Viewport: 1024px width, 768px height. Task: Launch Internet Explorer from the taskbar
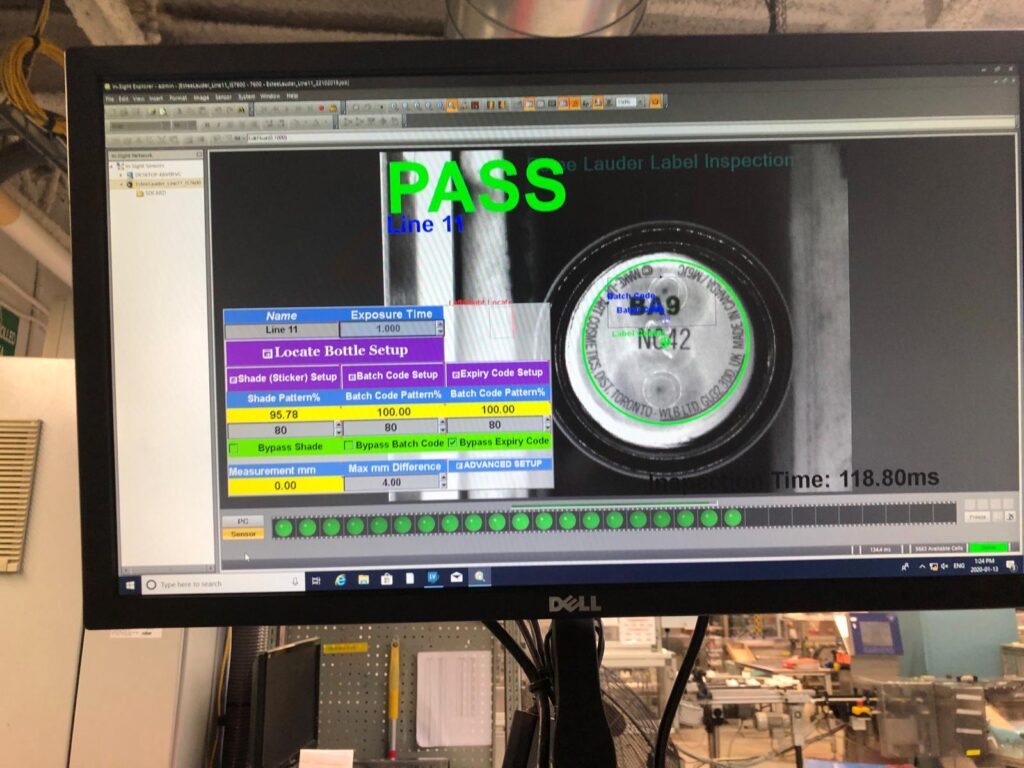point(340,580)
